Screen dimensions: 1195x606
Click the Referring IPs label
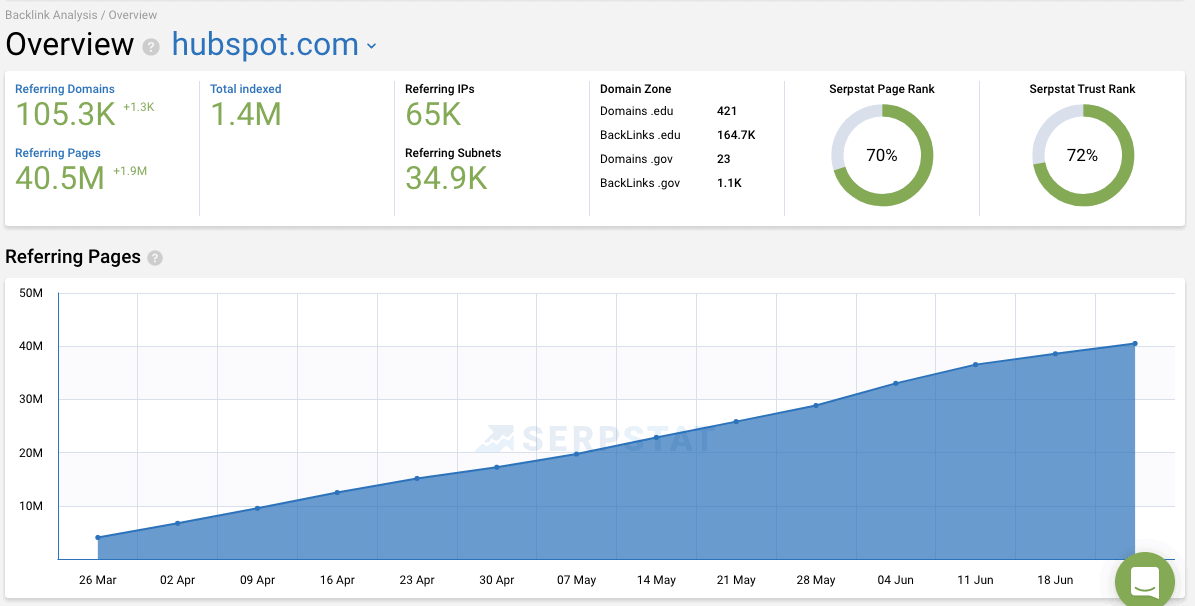[440, 89]
